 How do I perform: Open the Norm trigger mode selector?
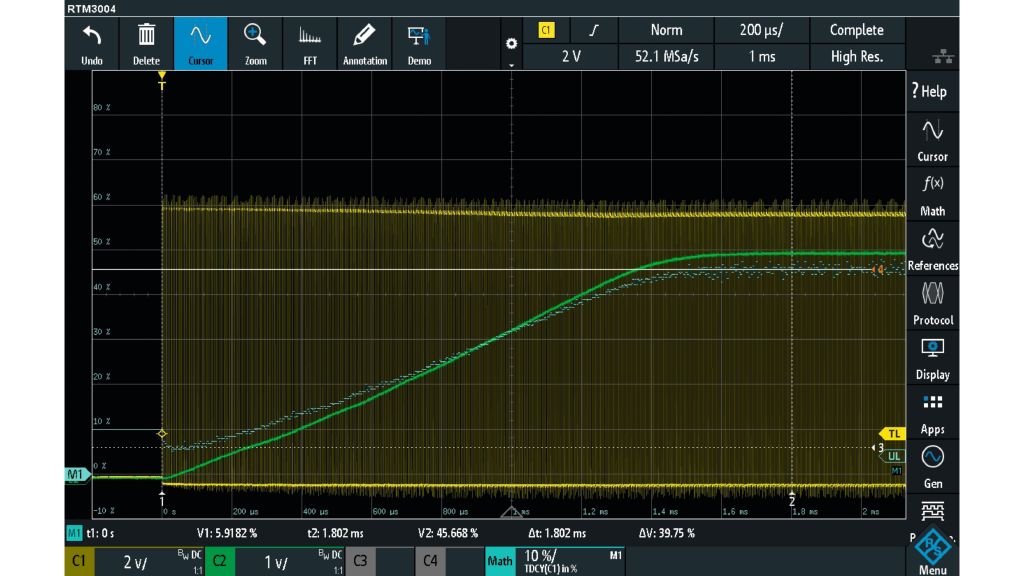[666, 30]
